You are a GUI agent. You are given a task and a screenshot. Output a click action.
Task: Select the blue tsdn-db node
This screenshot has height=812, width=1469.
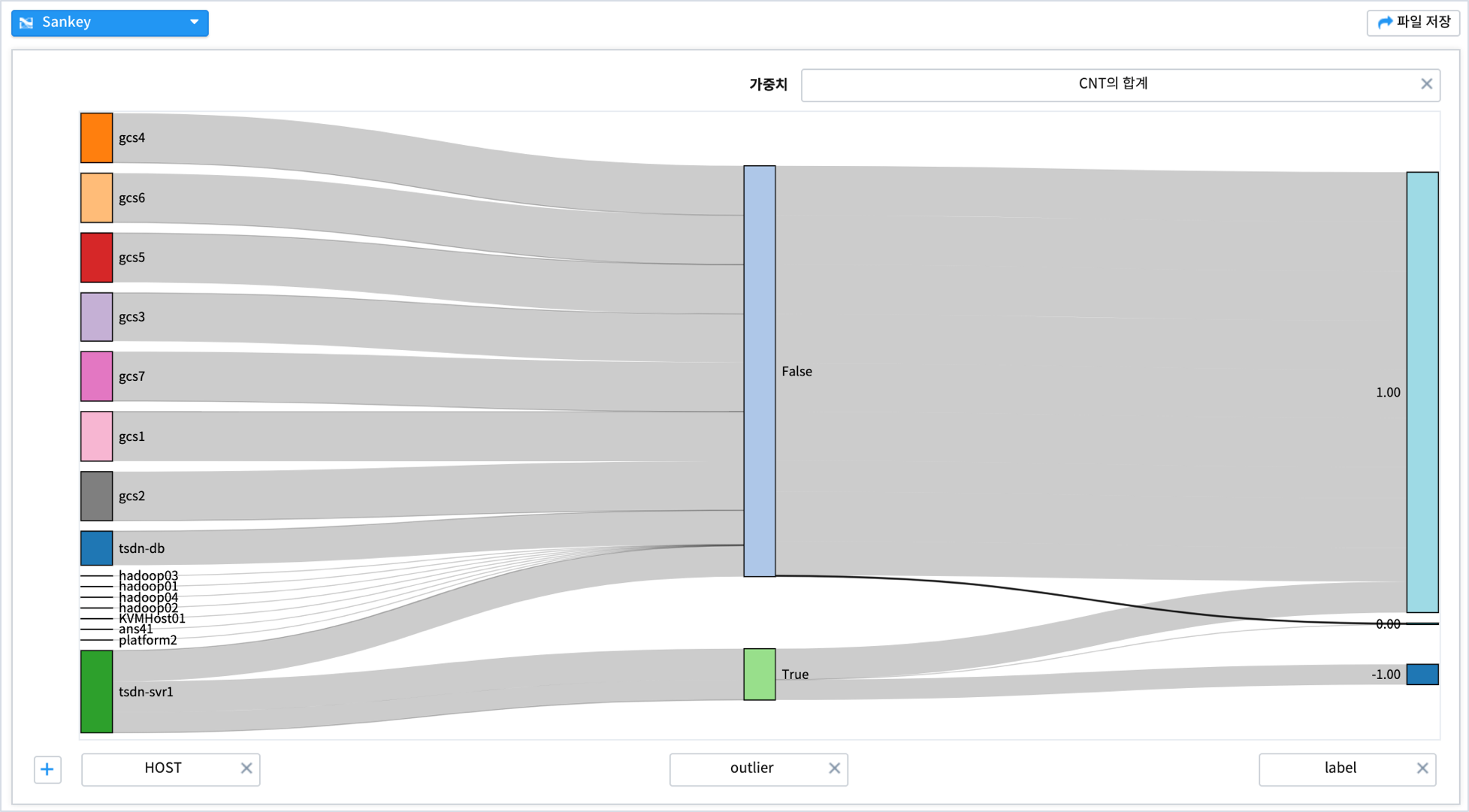tap(97, 548)
